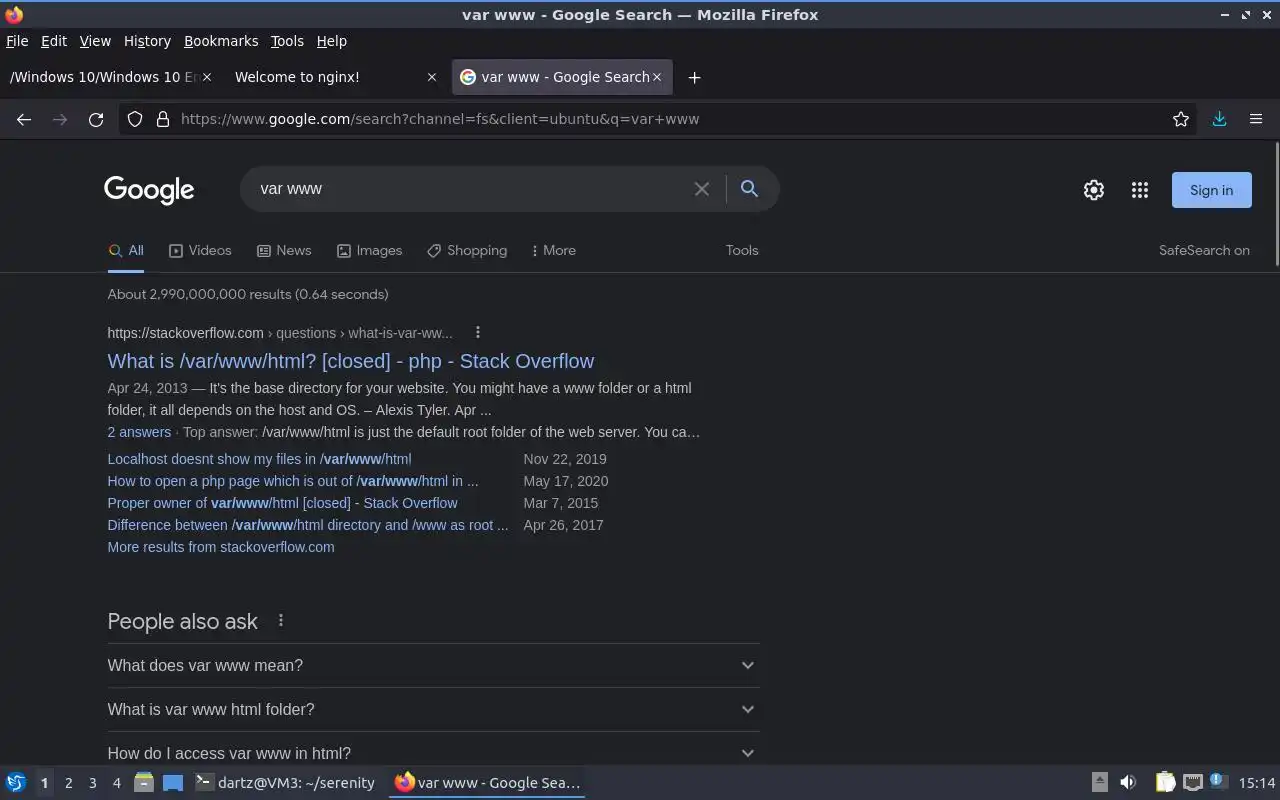The width and height of the screenshot is (1280, 800).
Task: Expand 'What is var www html folder?'
Action: tap(433, 709)
